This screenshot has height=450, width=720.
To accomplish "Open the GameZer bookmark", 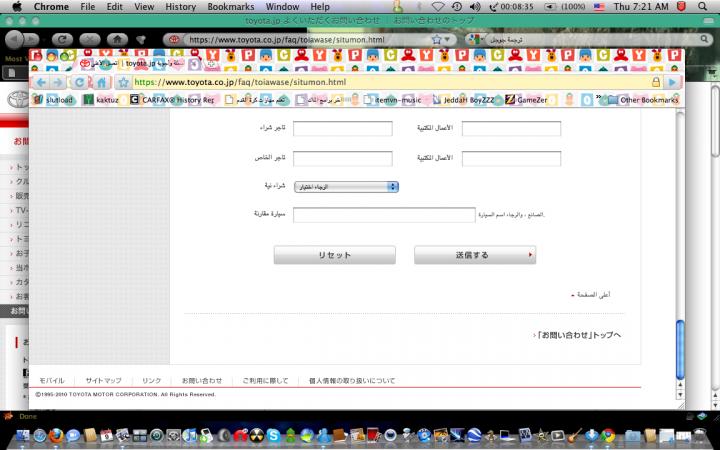I will [543, 100].
